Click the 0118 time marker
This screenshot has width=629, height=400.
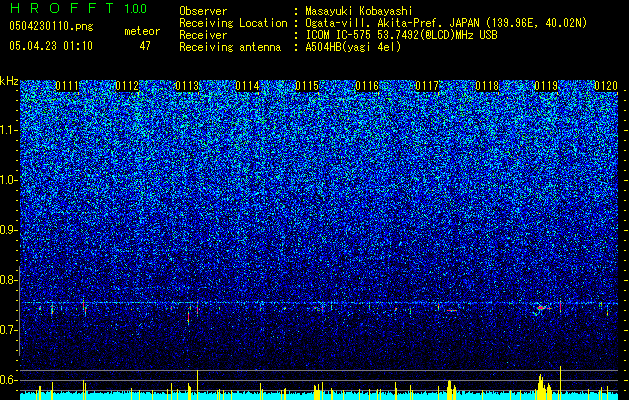[487, 86]
